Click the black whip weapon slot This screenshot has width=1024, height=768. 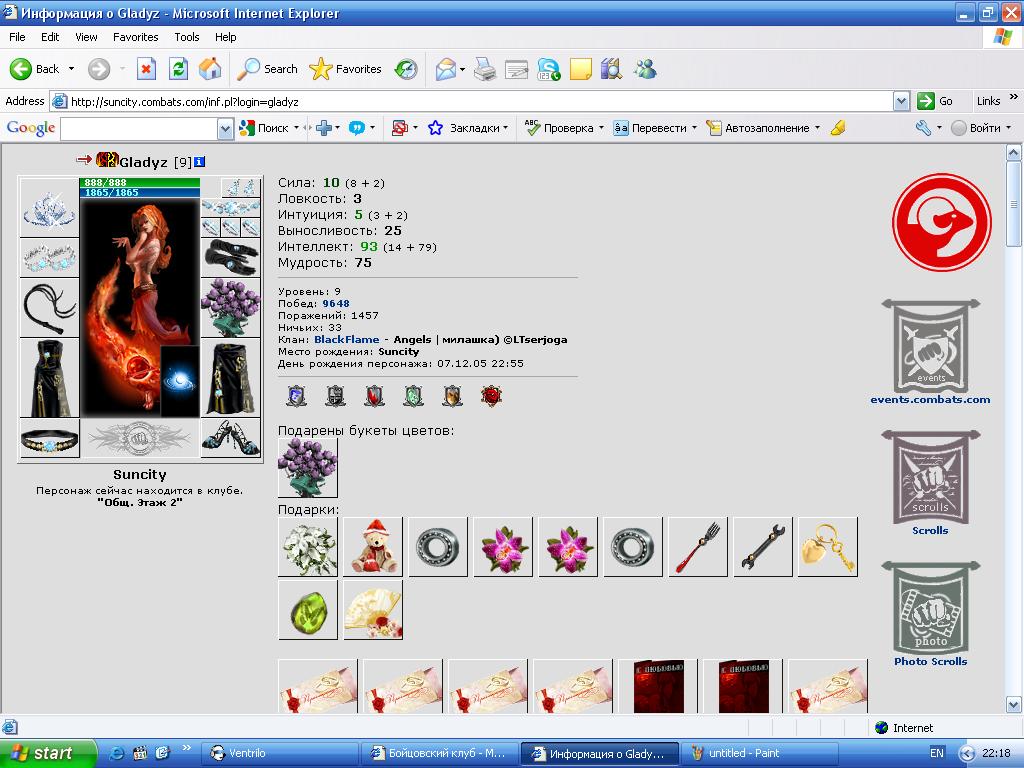click(49, 307)
